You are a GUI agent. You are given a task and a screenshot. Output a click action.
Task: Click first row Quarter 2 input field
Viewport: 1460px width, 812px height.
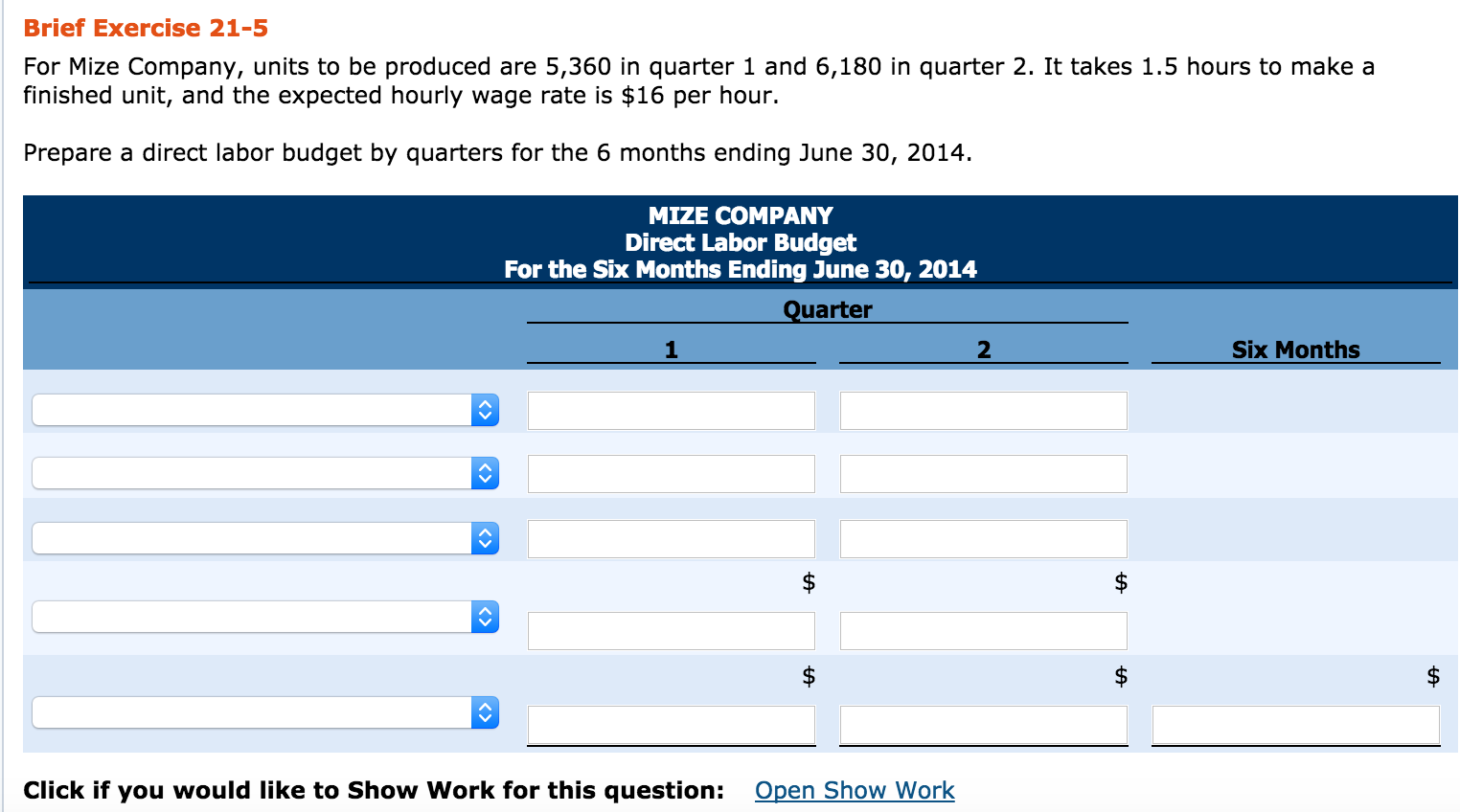point(984,411)
